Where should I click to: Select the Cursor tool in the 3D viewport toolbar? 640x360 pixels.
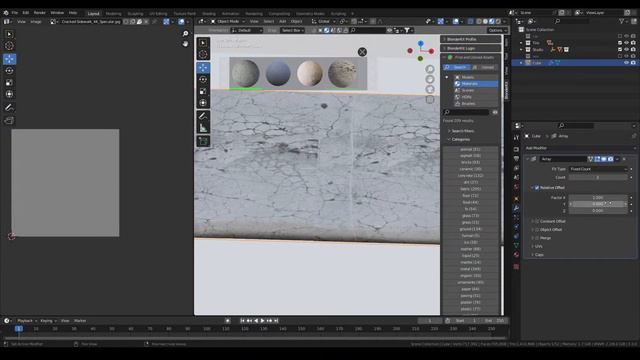(x=203, y=54)
